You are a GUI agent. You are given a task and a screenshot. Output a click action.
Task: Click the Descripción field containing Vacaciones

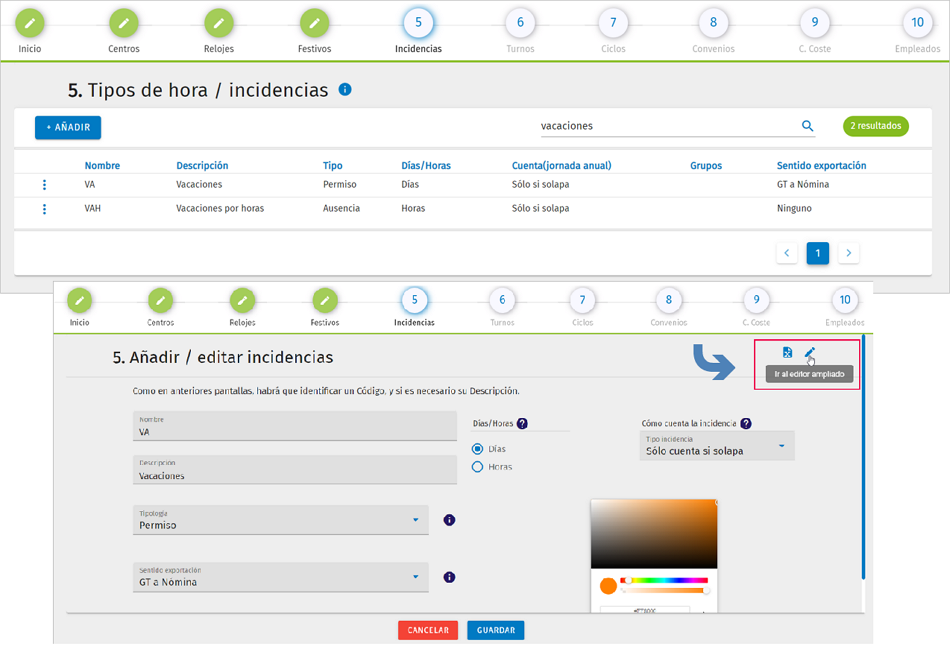[294, 470]
